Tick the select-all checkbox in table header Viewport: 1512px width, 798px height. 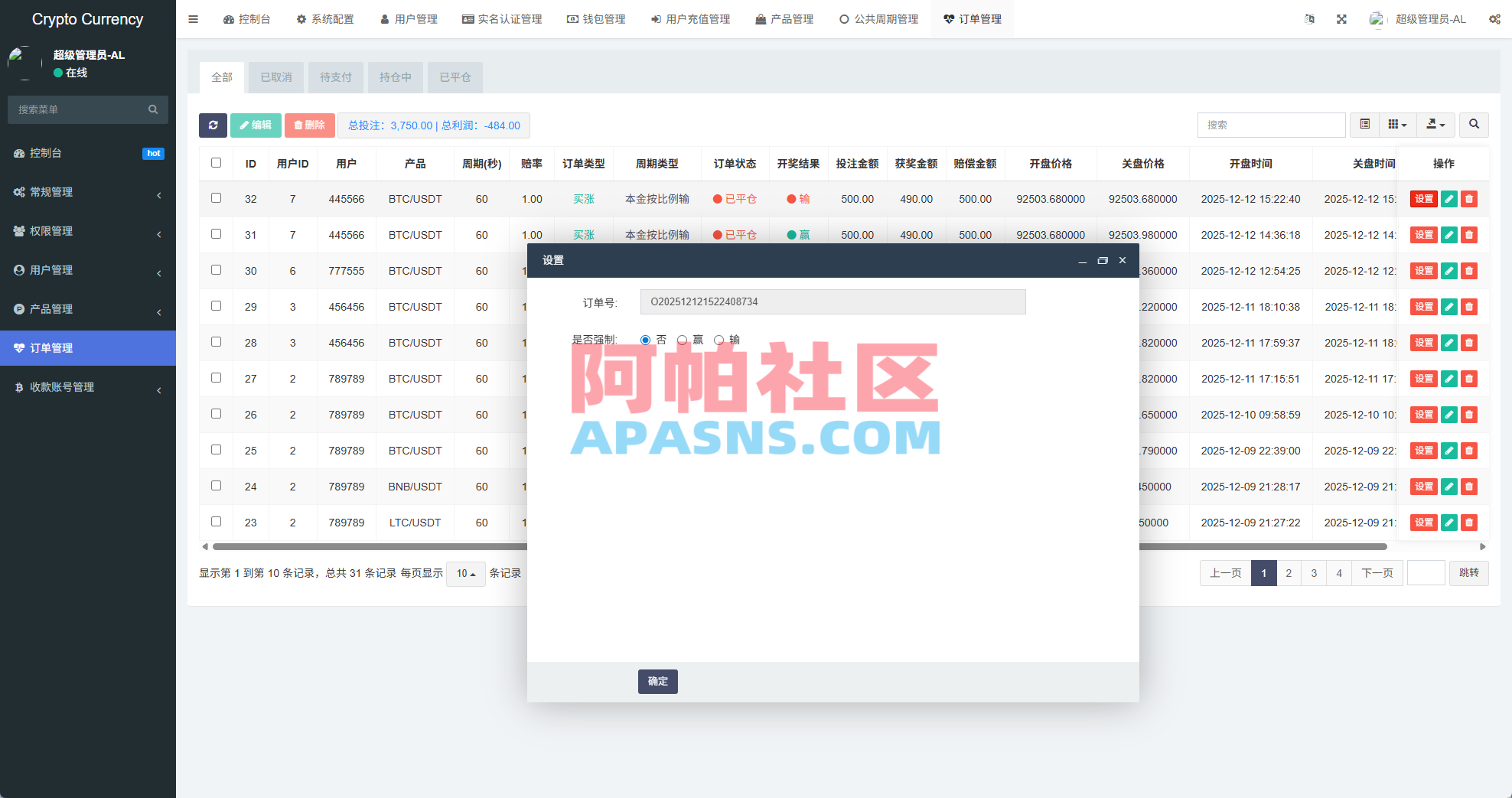click(216, 163)
